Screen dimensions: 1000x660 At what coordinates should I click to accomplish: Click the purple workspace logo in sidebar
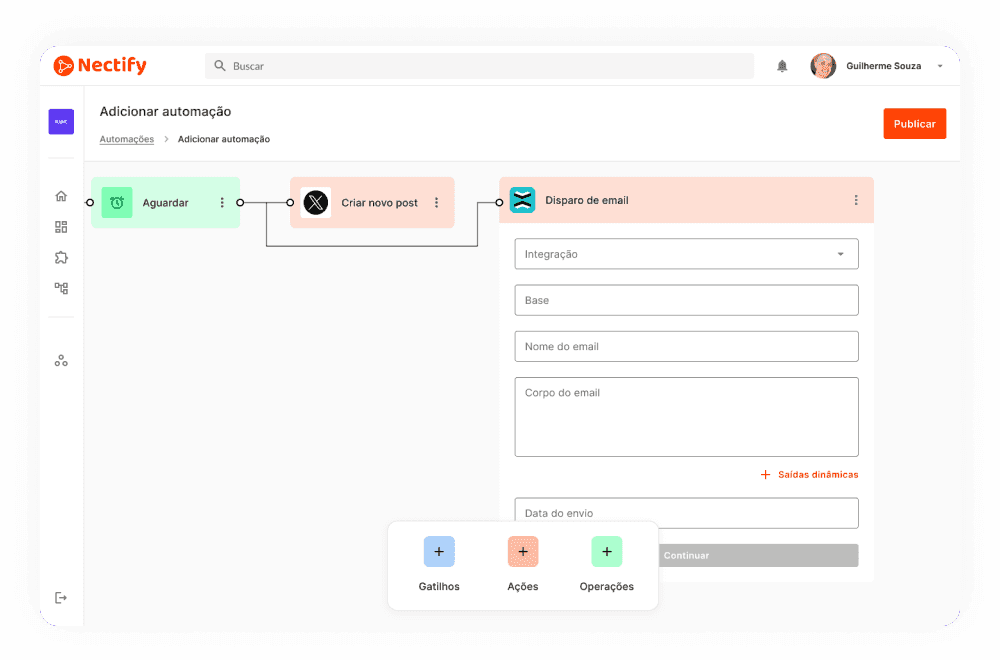(x=61, y=122)
